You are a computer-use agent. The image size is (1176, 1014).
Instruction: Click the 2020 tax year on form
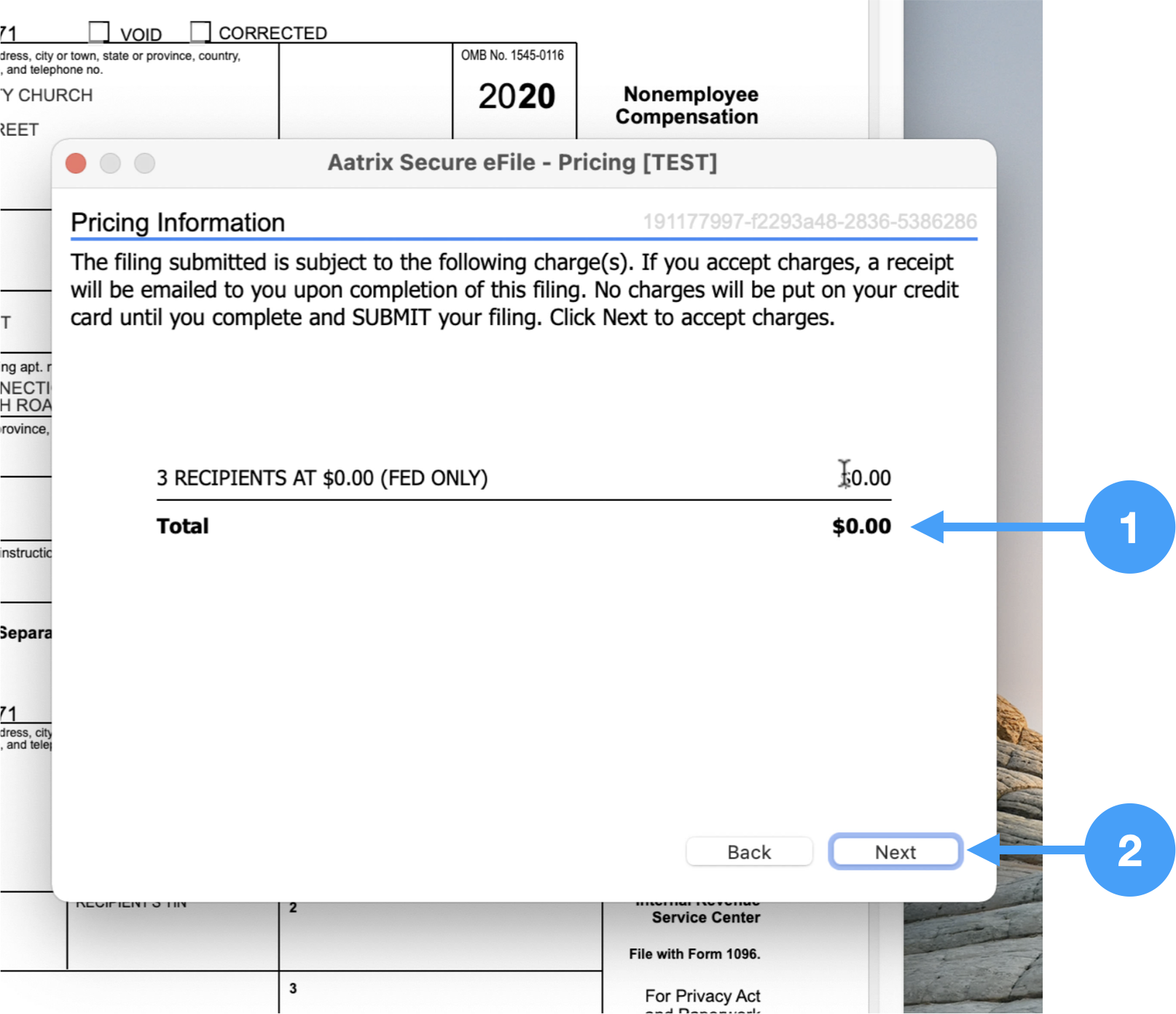pyautogui.click(x=516, y=96)
